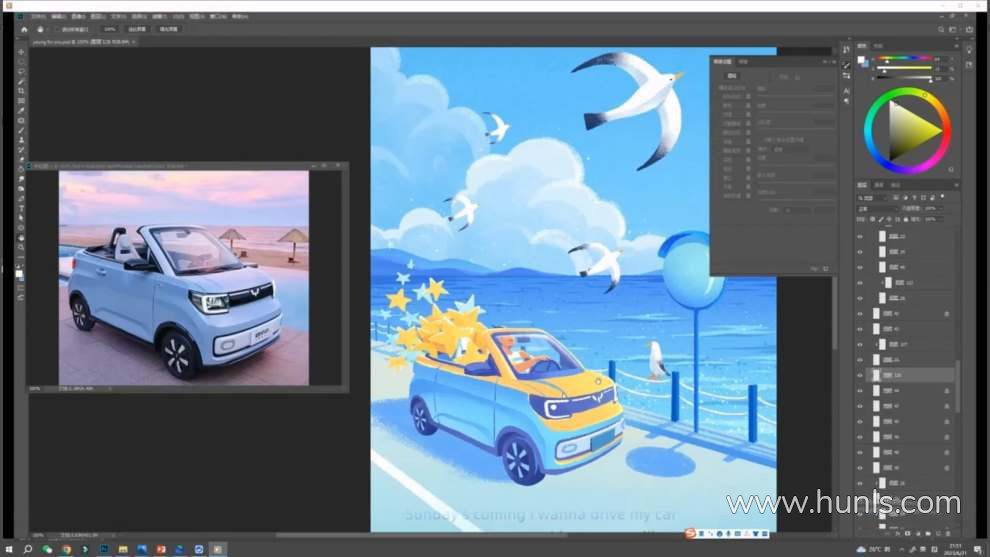990x557 pixels.
Task: Click the new group folder icon
Action: point(928,534)
